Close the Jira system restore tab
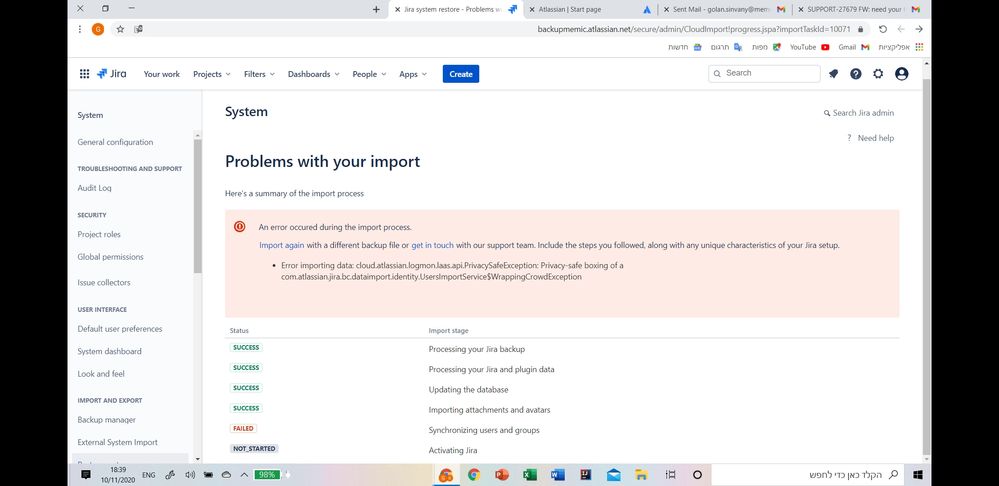The image size is (999, 486). 398,10
